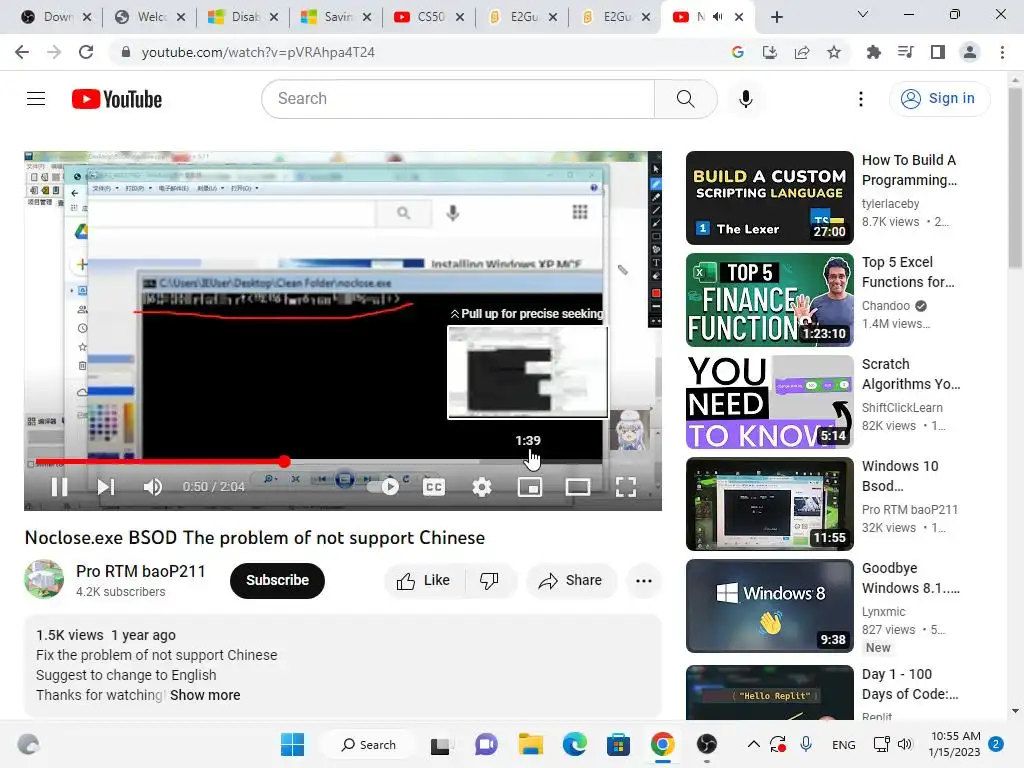
Task: Share this page from address bar
Action: click(802, 52)
